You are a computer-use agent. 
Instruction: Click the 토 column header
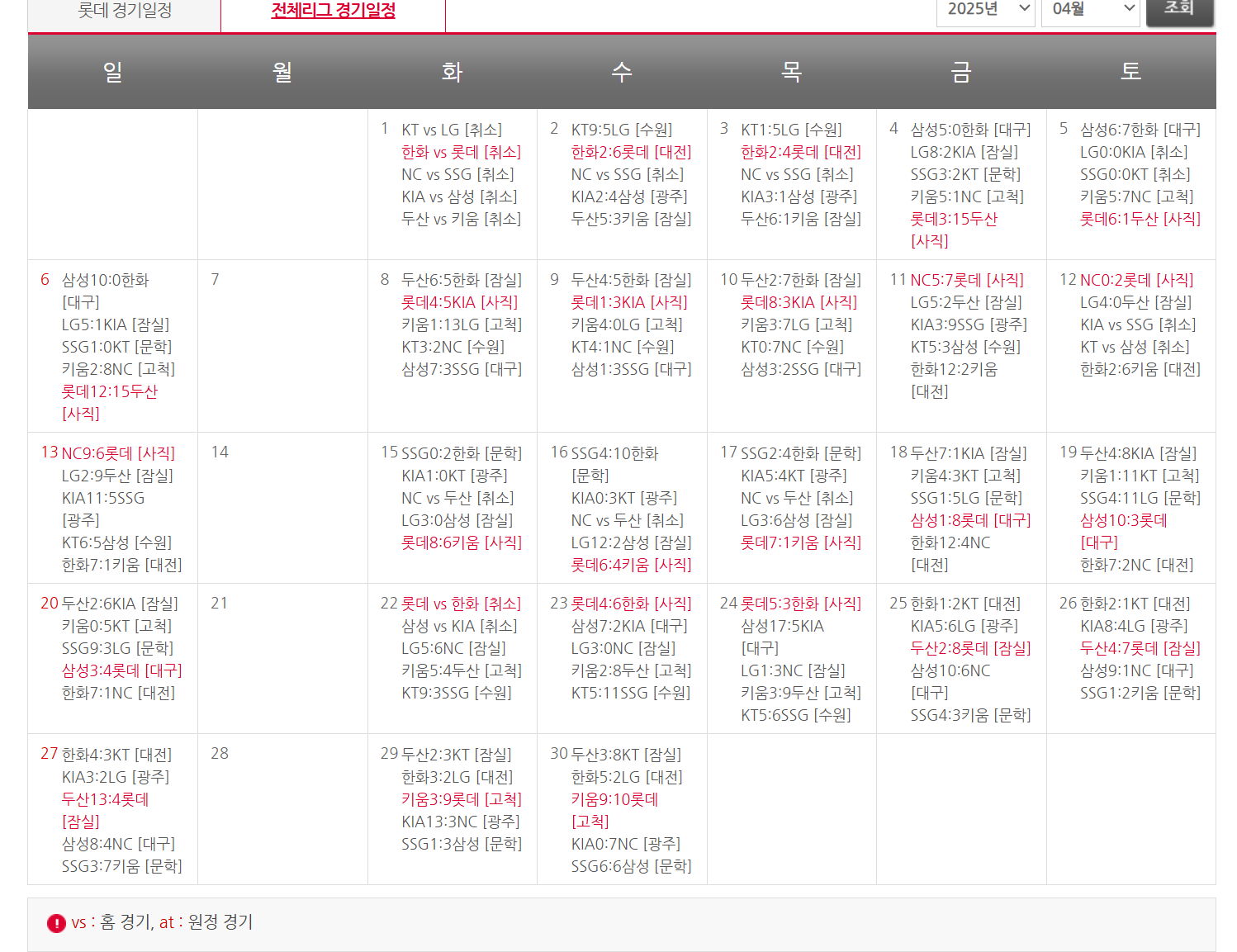(x=1130, y=72)
